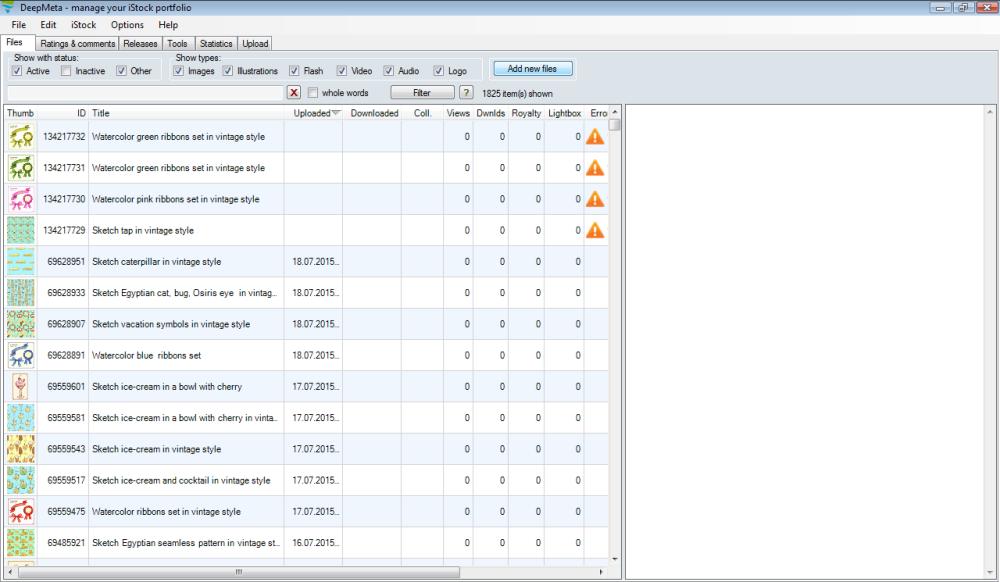The image size is (1000, 582).
Task: Switch to the Statistics tab
Action: (x=216, y=43)
